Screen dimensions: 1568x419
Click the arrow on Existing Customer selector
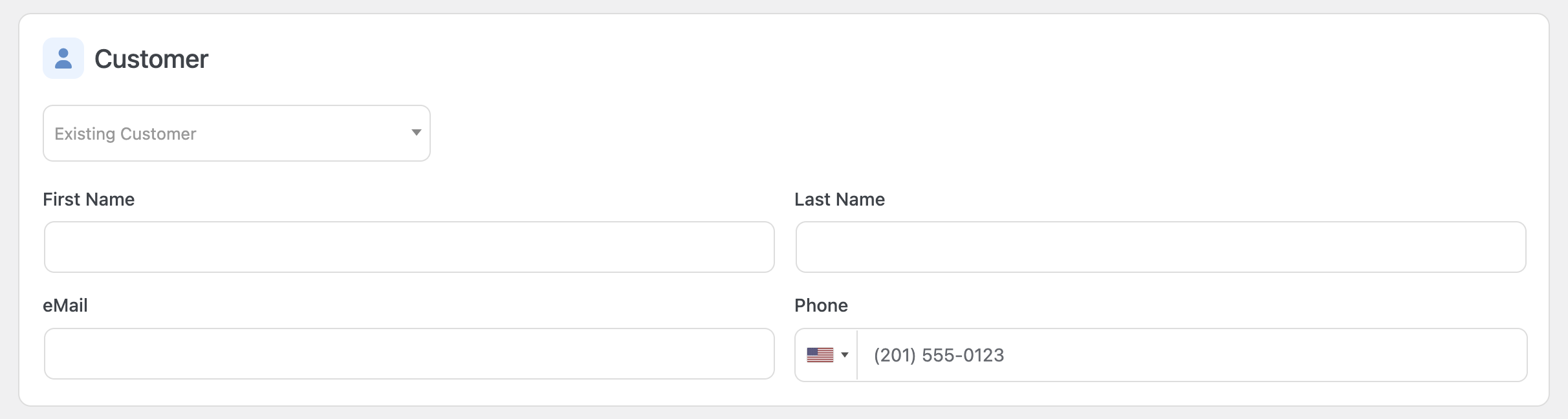coord(417,133)
